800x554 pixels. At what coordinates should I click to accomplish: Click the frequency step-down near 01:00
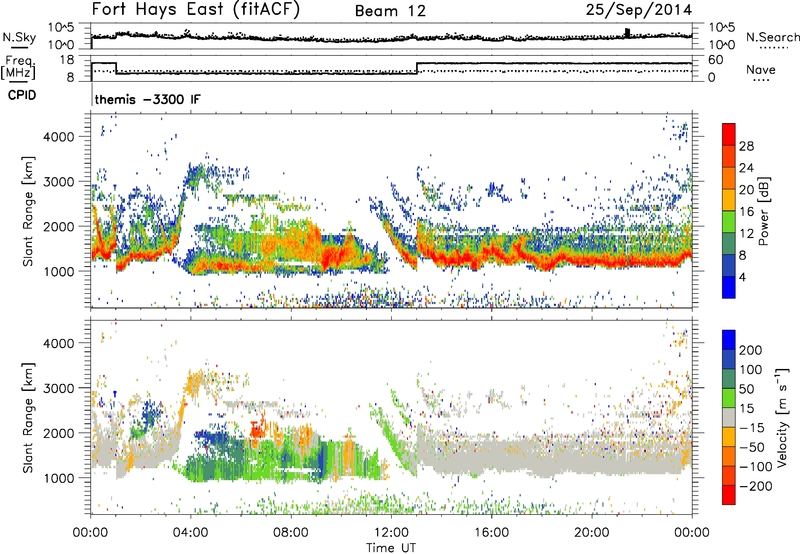(x=116, y=68)
